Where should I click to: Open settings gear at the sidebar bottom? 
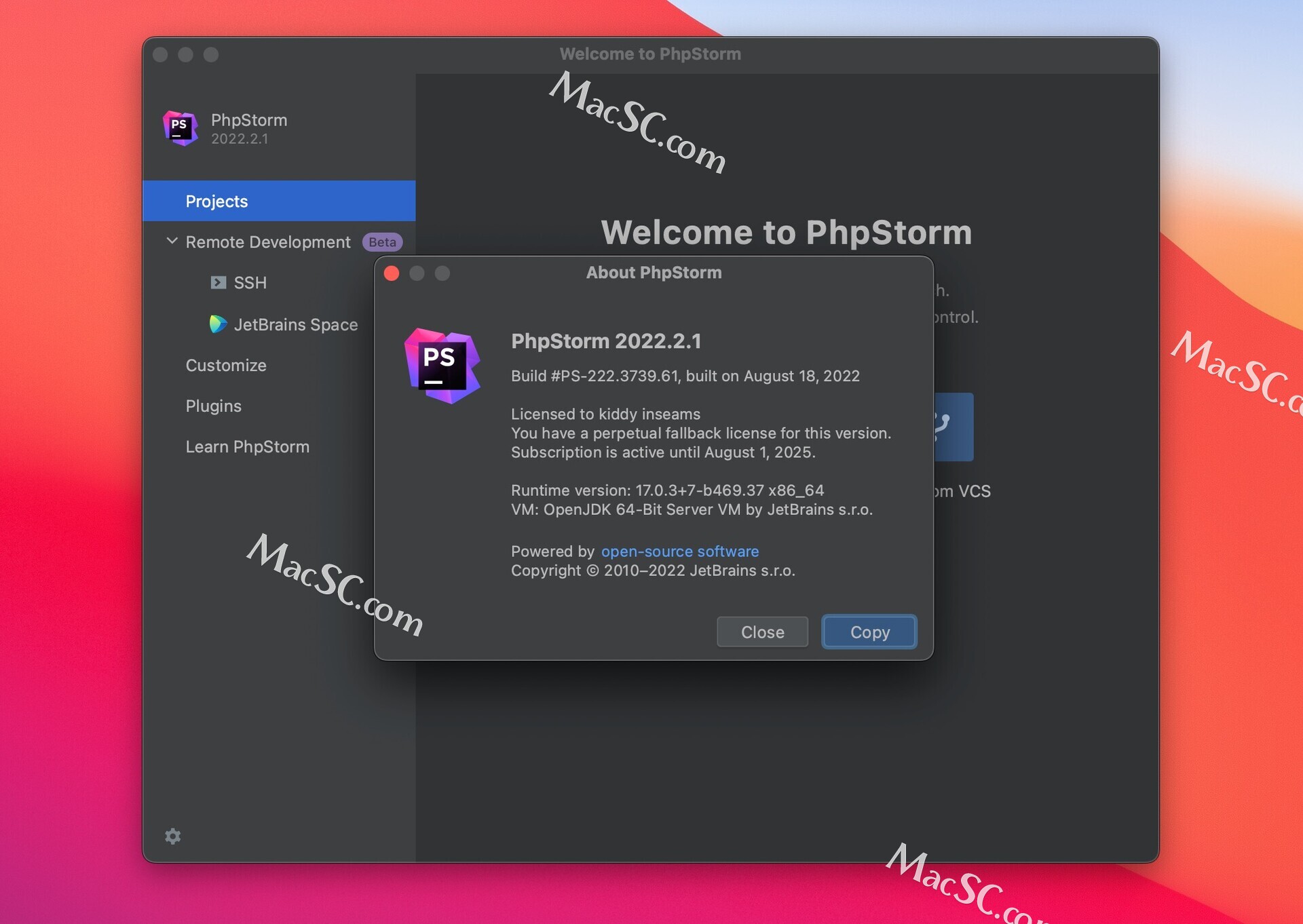(173, 836)
